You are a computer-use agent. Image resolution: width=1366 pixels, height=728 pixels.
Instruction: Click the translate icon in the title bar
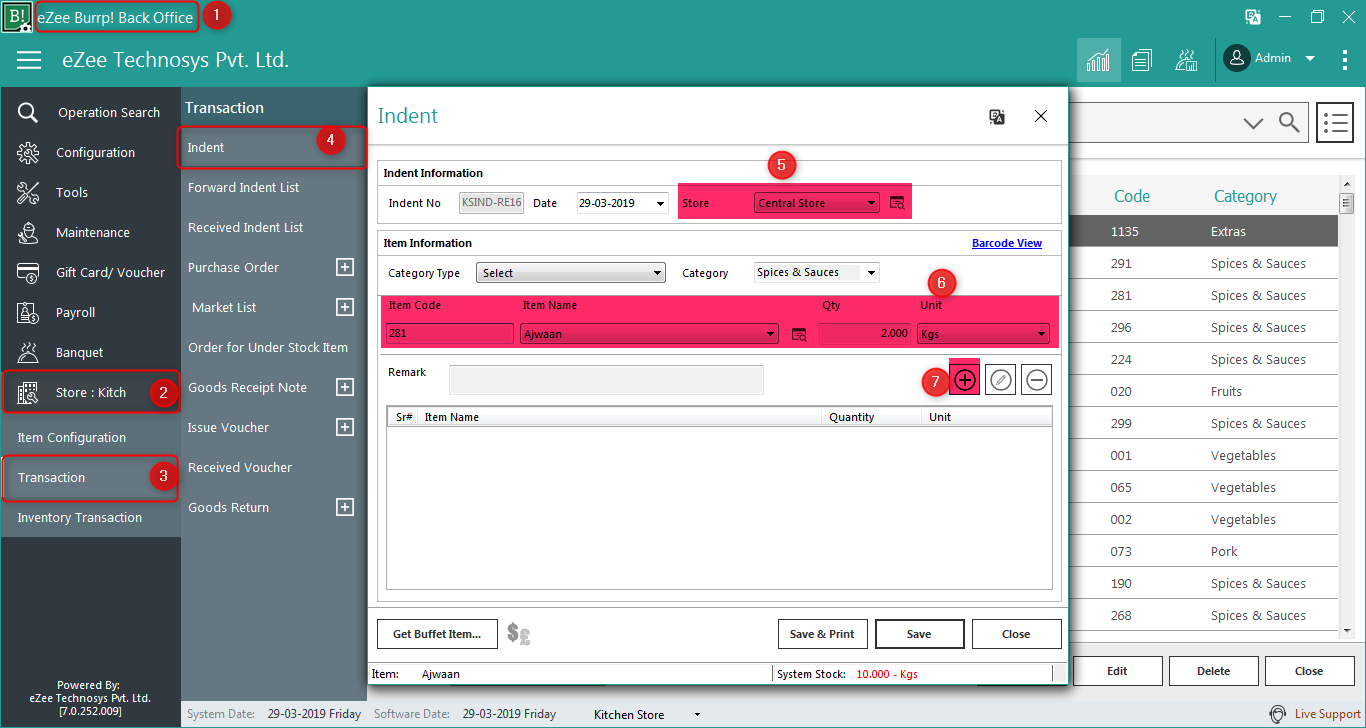point(1252,16)
